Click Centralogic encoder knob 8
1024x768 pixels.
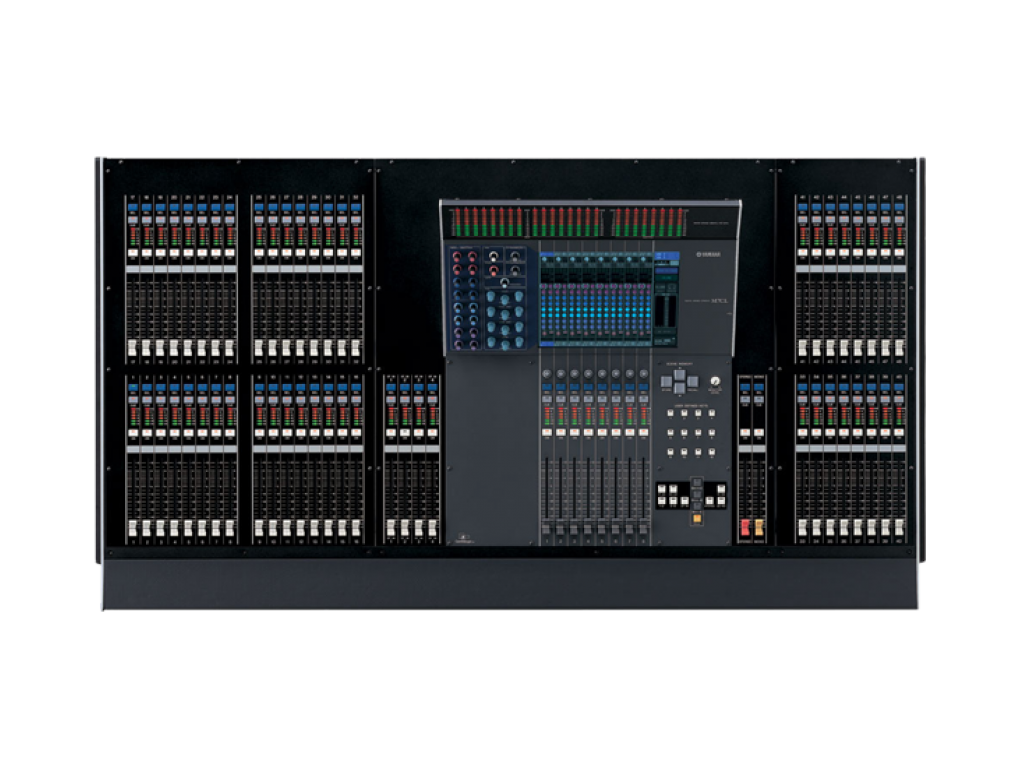pyautogui.click(x=644, y=374)
